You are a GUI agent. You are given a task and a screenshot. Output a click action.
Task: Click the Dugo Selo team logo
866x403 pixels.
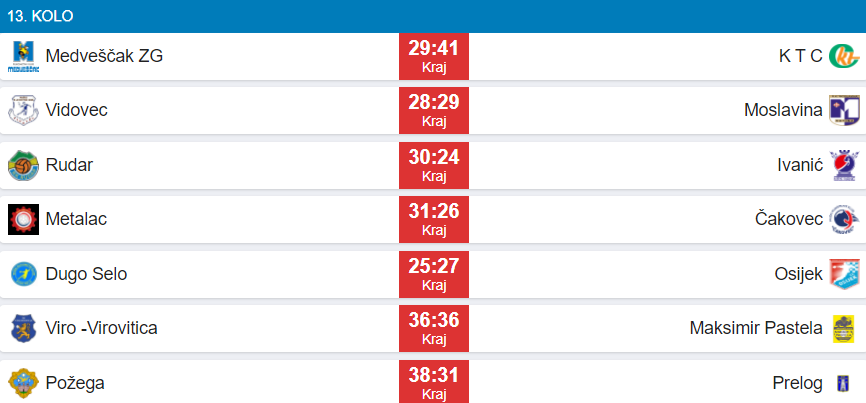pyautogui.click(x=22, y=273)
